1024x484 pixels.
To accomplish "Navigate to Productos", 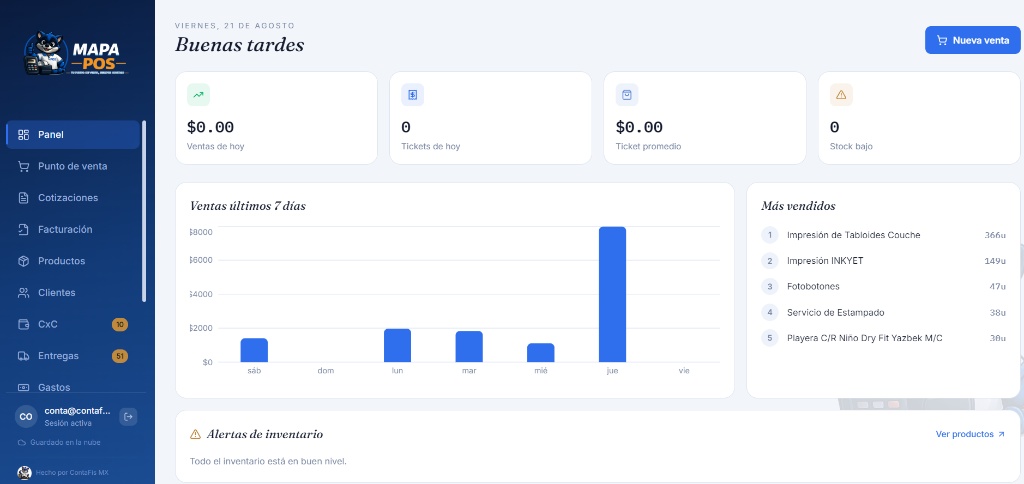I will (x=73, y=261).
